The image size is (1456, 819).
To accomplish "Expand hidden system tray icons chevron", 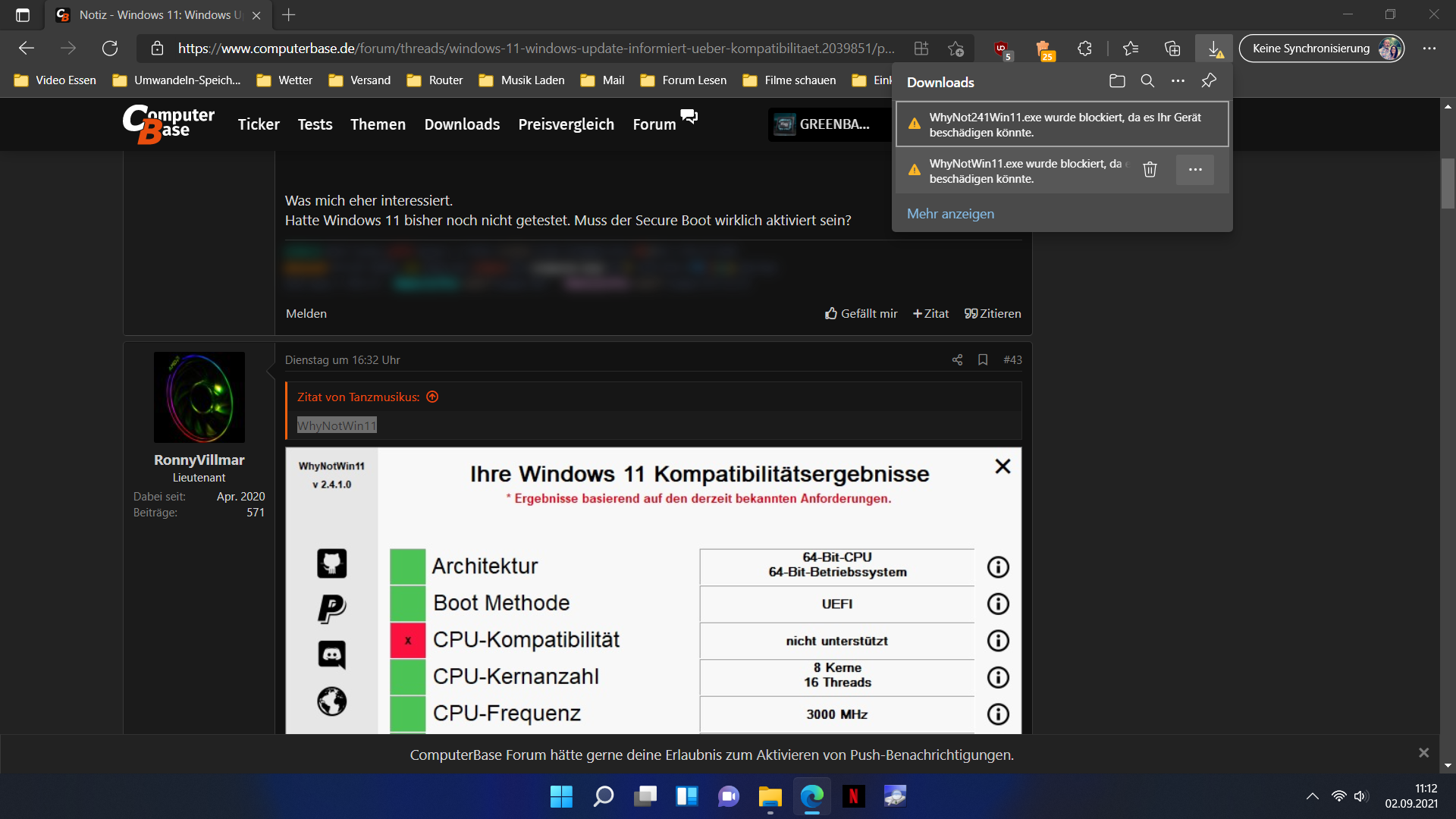I will (x=1312, y=796).
